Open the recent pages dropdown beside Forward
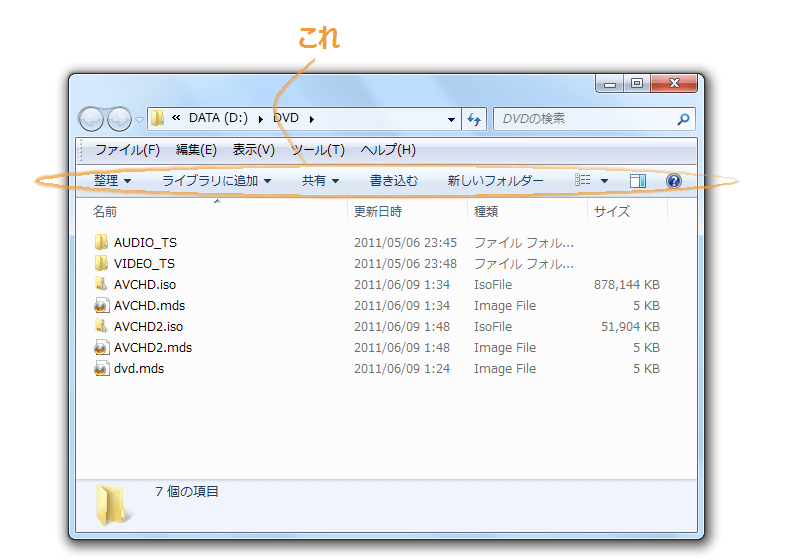791x560 pixels. pos(139,120)
